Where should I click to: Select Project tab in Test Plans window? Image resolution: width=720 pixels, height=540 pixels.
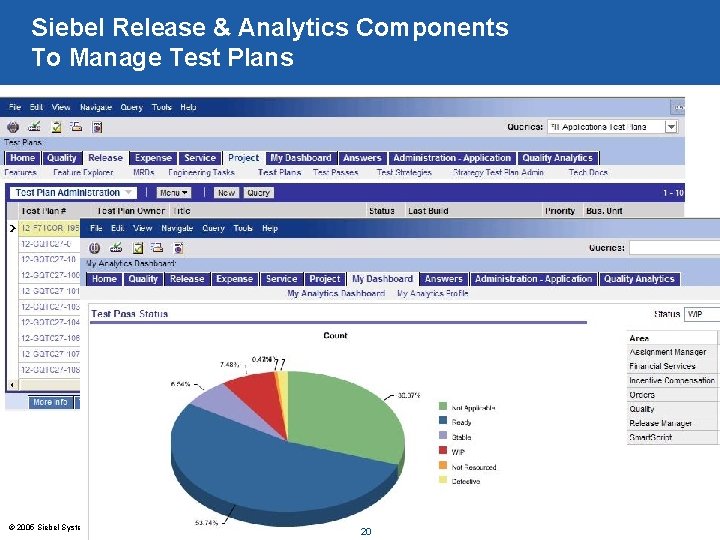(x=243, y=158)
